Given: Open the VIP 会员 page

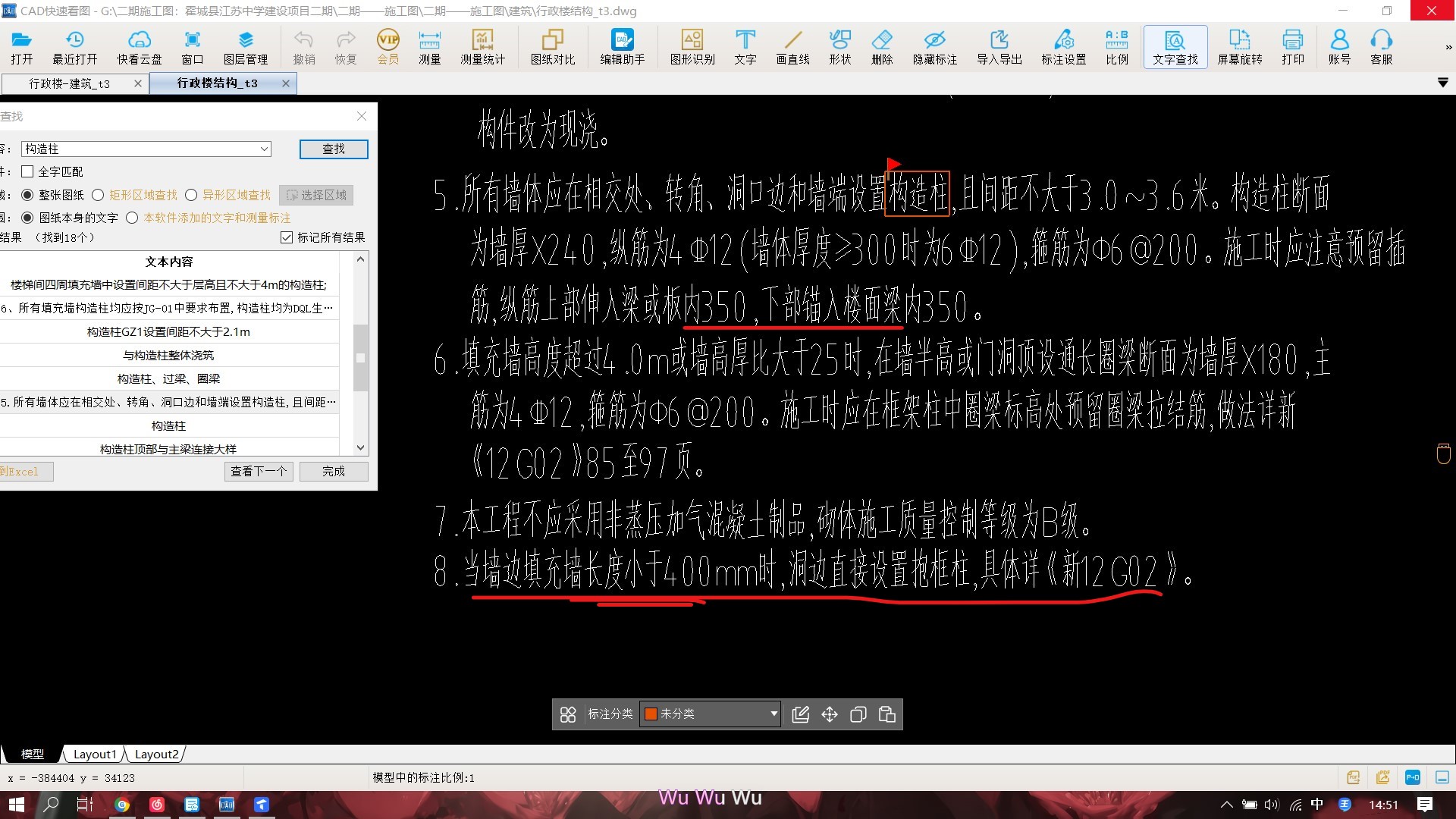Looking at the screenshot, I should 388,47.
